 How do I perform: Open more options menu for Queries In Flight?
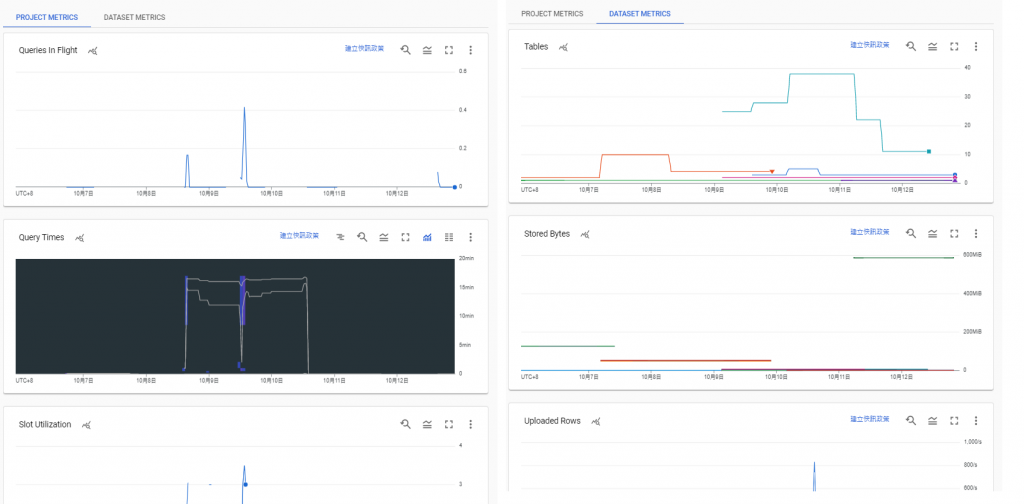pyautogui.click(x=470, y=50)
